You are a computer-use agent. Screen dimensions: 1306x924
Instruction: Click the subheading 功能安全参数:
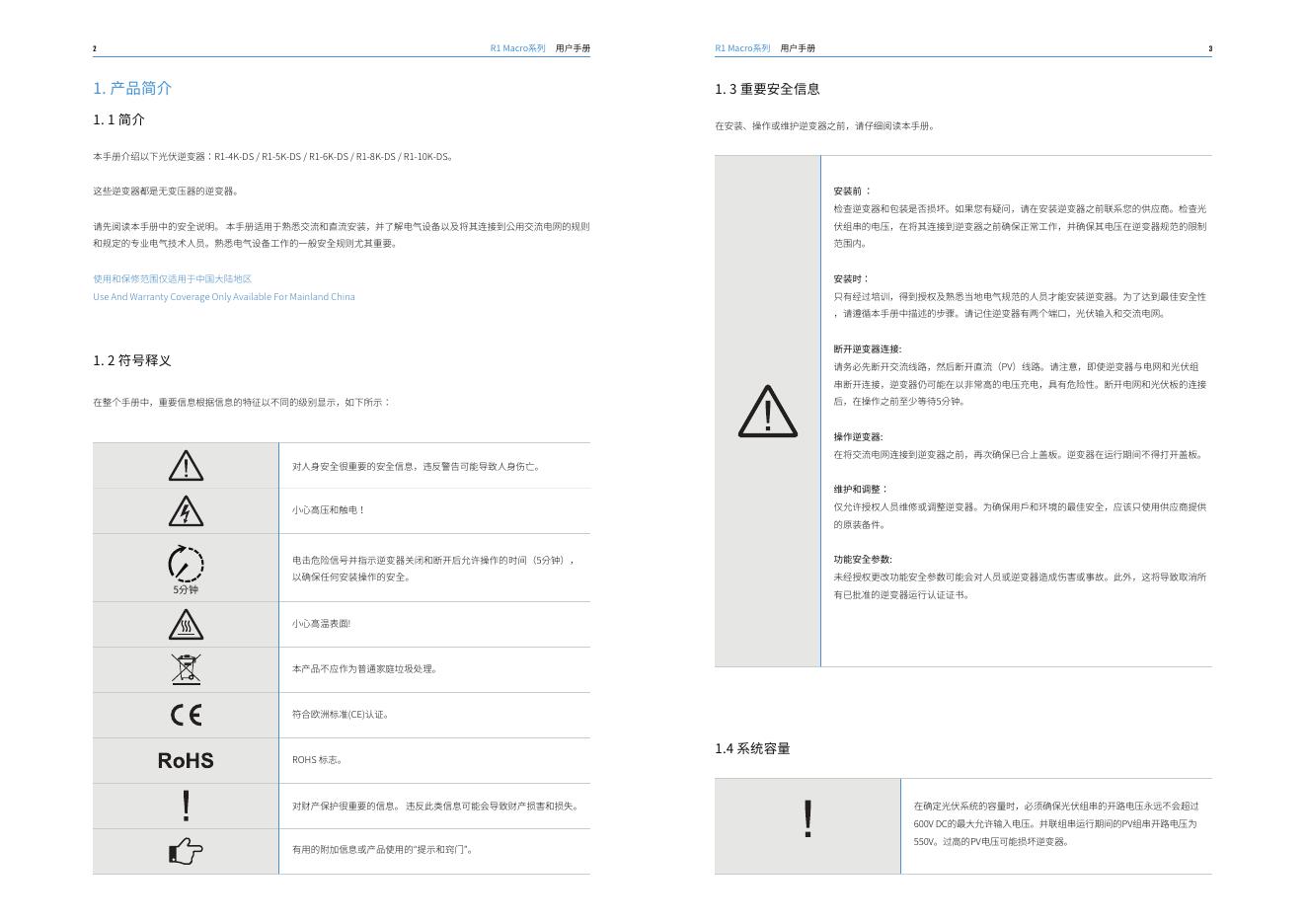pos(863,559)
